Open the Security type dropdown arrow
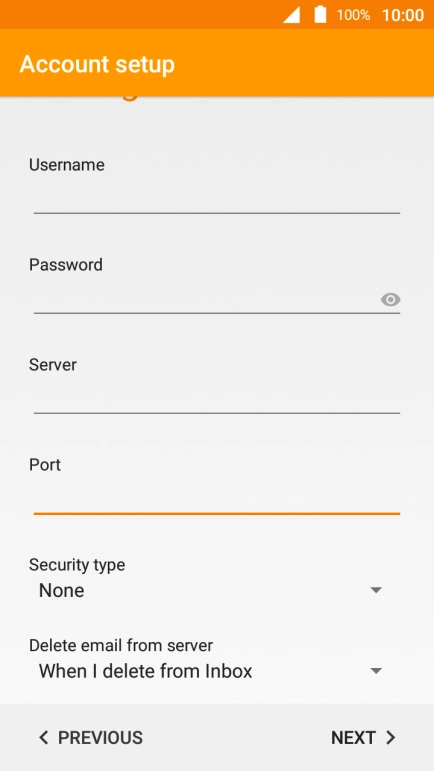The image size is (434, 771). [376, 590]
